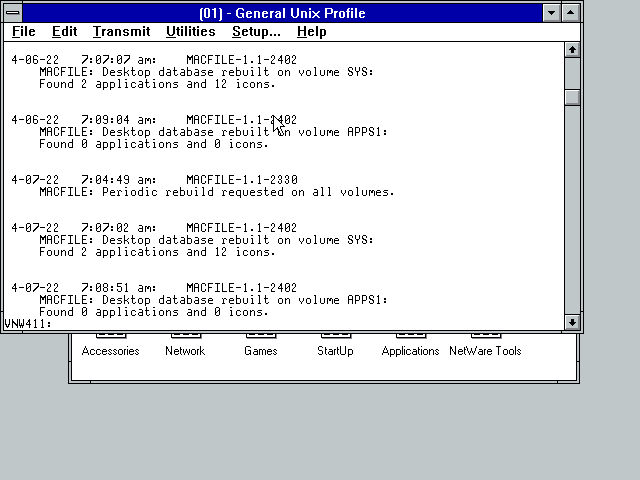The width and height of the screenshot is (640, 480).
Task: Click the scroll down arrow
Action: tap(572, 322)
